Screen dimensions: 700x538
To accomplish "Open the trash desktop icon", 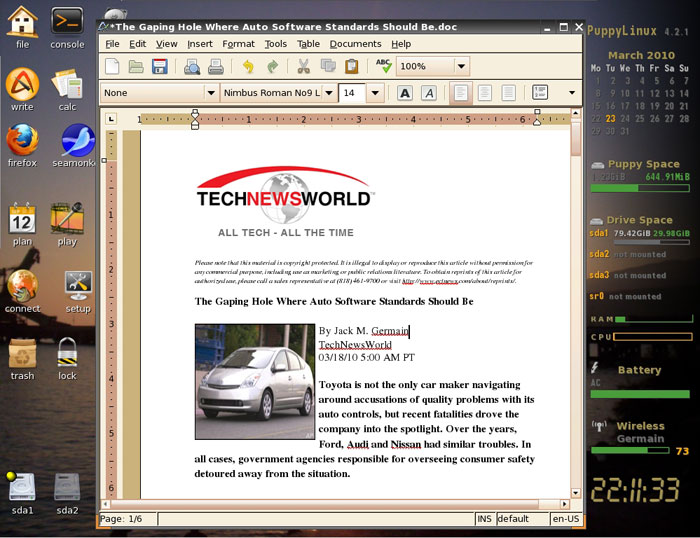I will [x=22, y=359].
